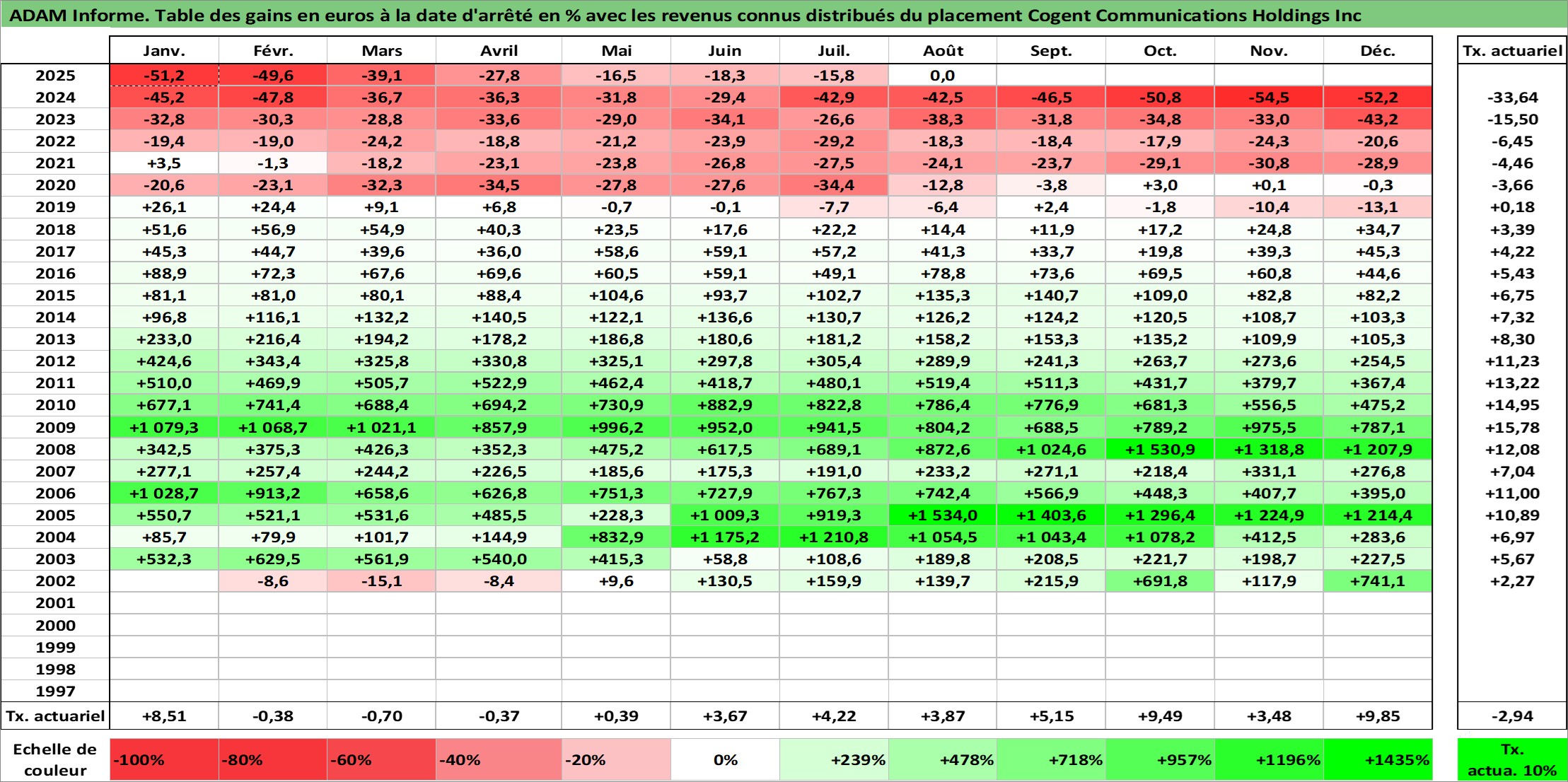Click the Févr. column header
The image size is (1568, 782).
(x=273, y=51)
